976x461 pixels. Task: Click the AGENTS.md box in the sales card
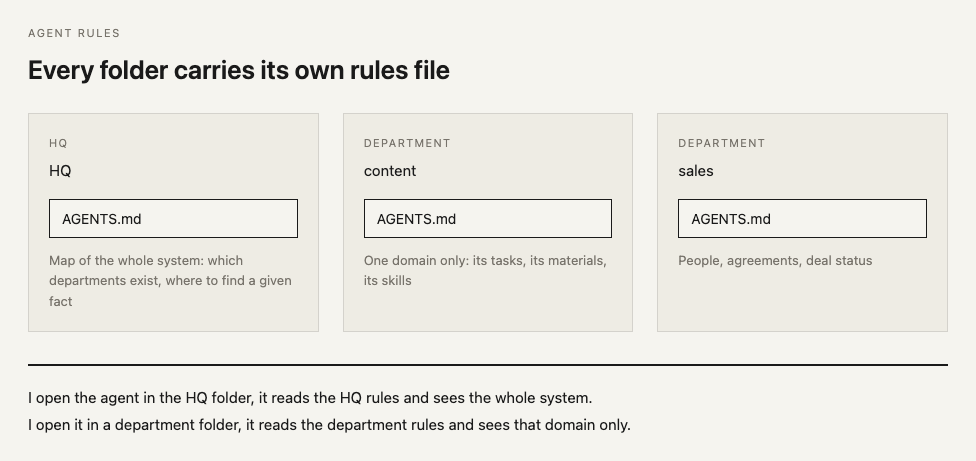point(802,218)
